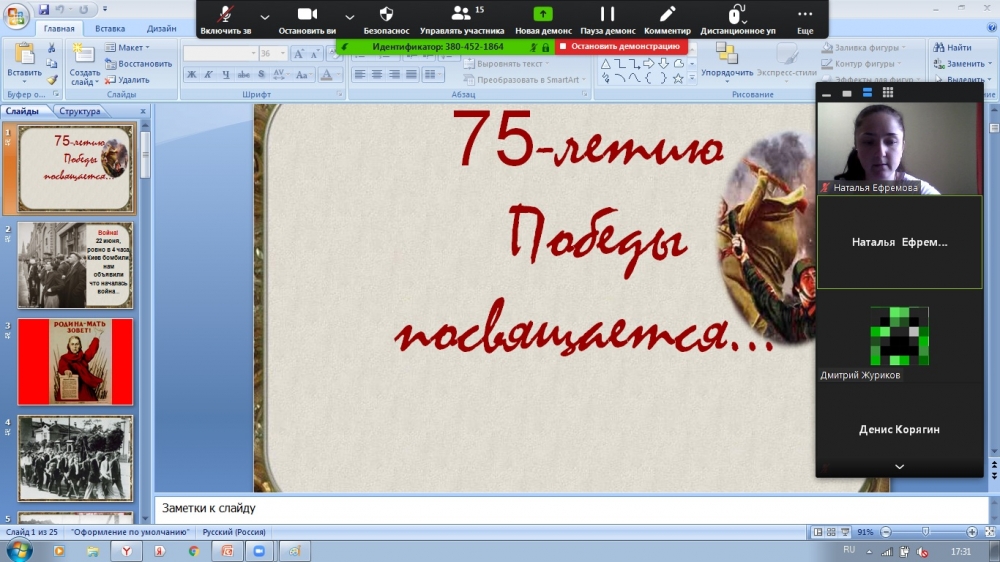Click Остановить демонстрацию button
1000x562 pixels.
click(621, 47)
